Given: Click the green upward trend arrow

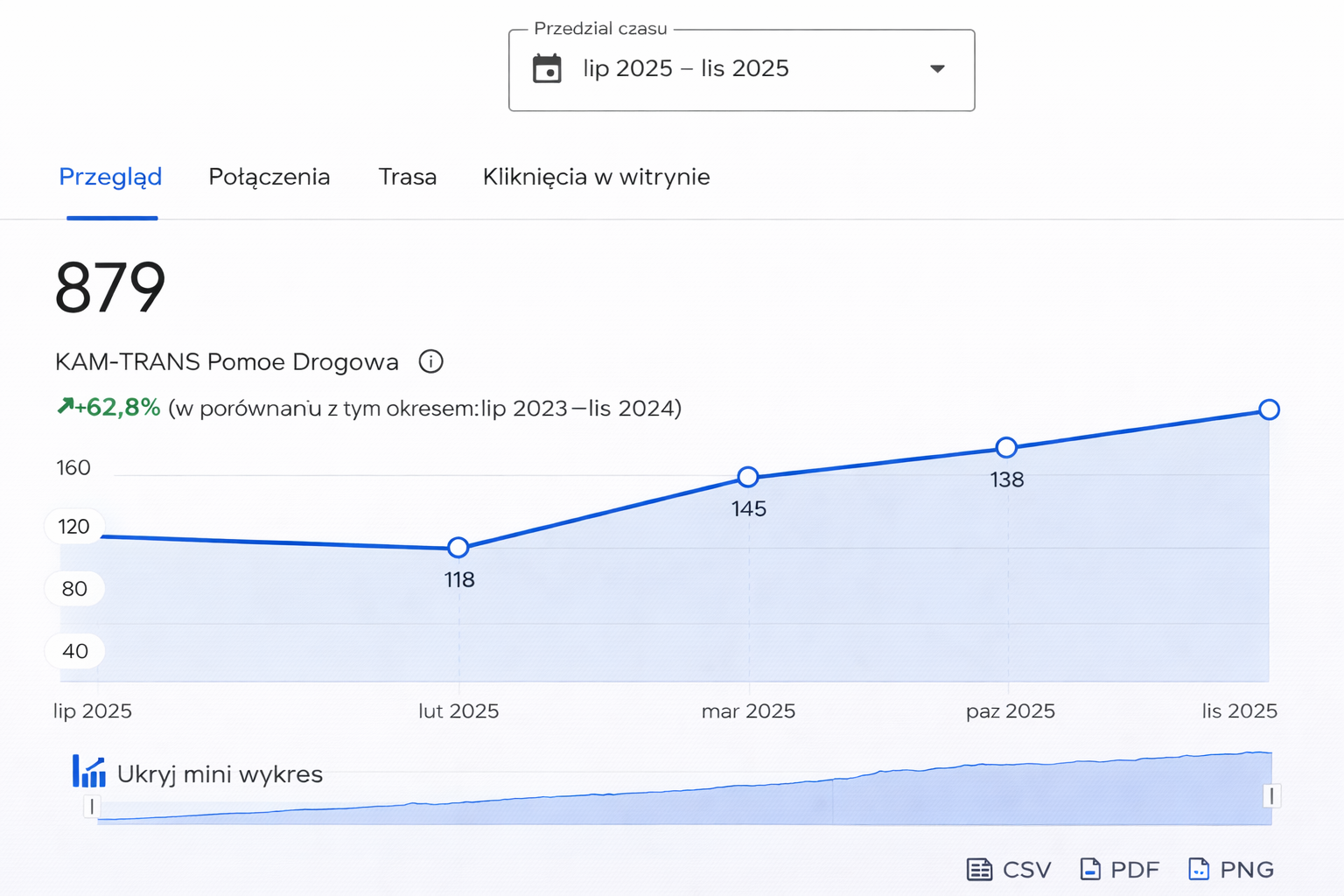Looking at the screenshot, I should (66, 406).
